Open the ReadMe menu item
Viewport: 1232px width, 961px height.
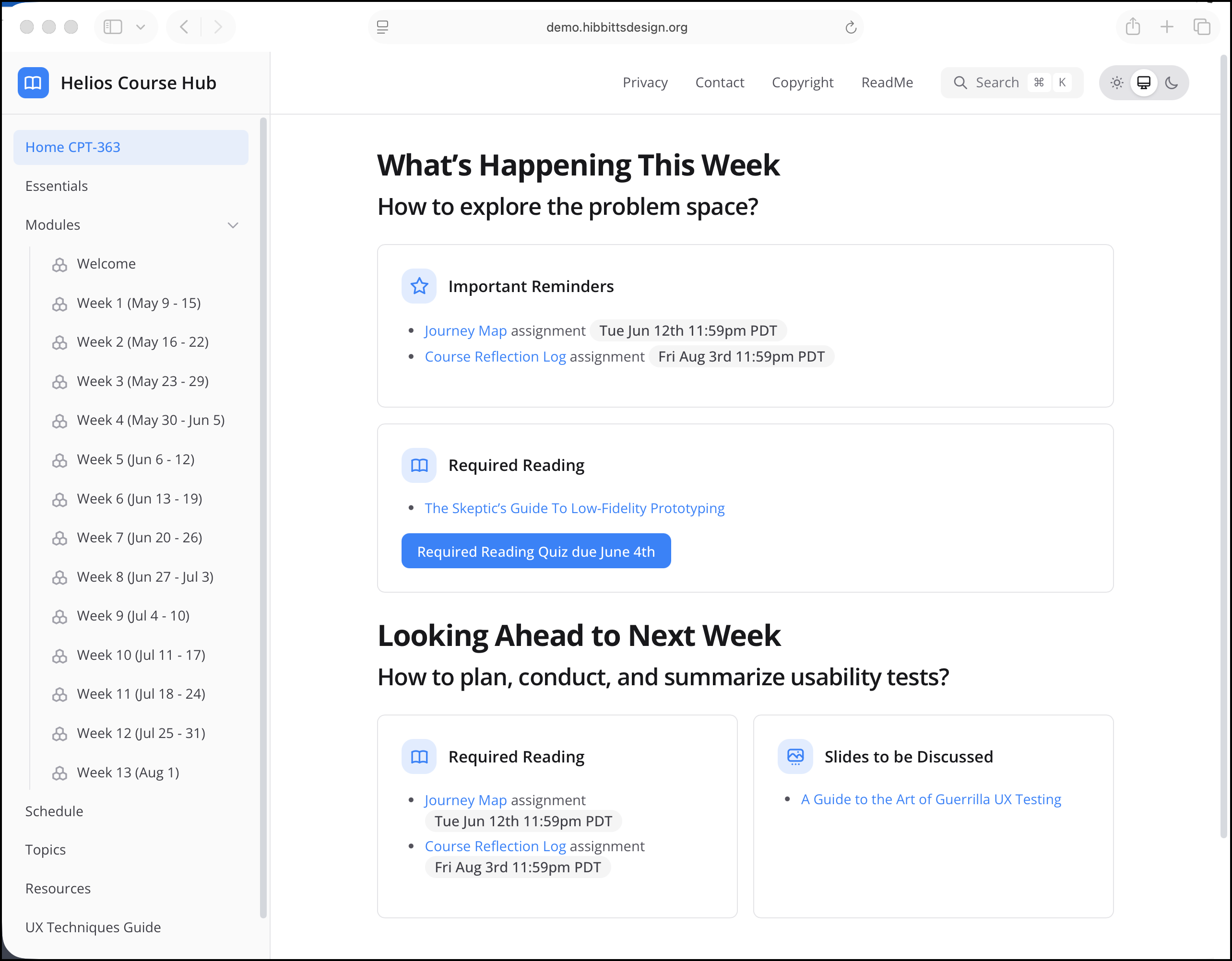click(x=887, y=82)
